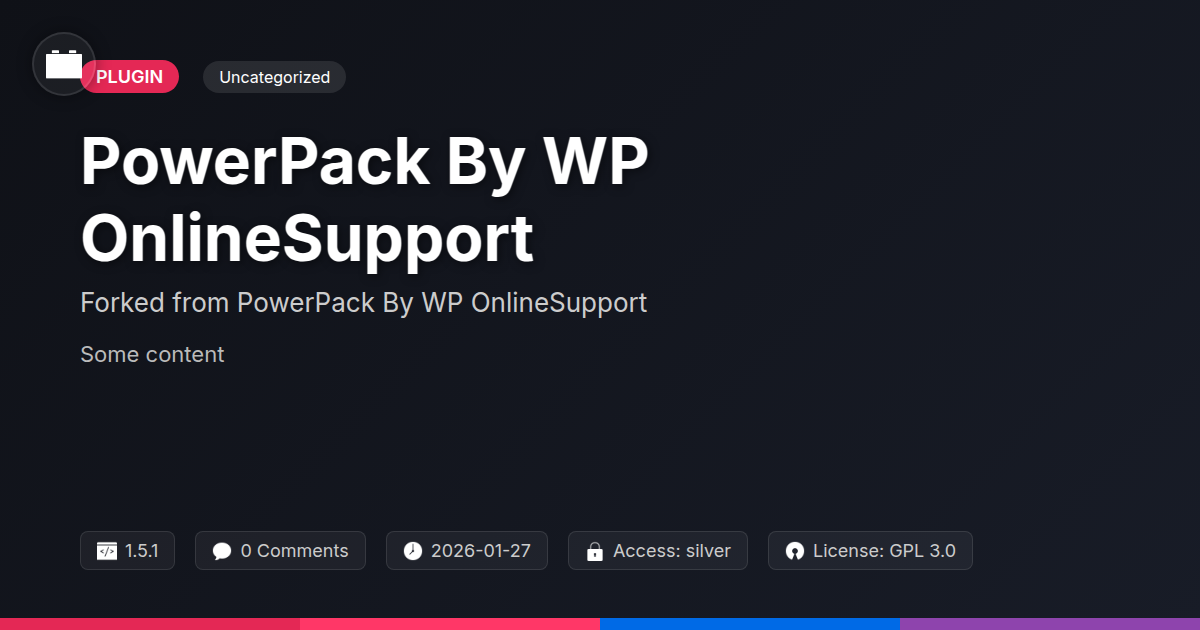Click the code version icon beside 1.5.1
Screen dimensions: 1200x630
click(107, 551)
